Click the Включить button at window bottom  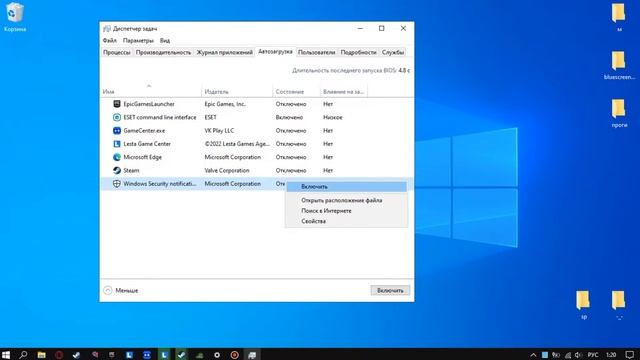coord(390,290)
